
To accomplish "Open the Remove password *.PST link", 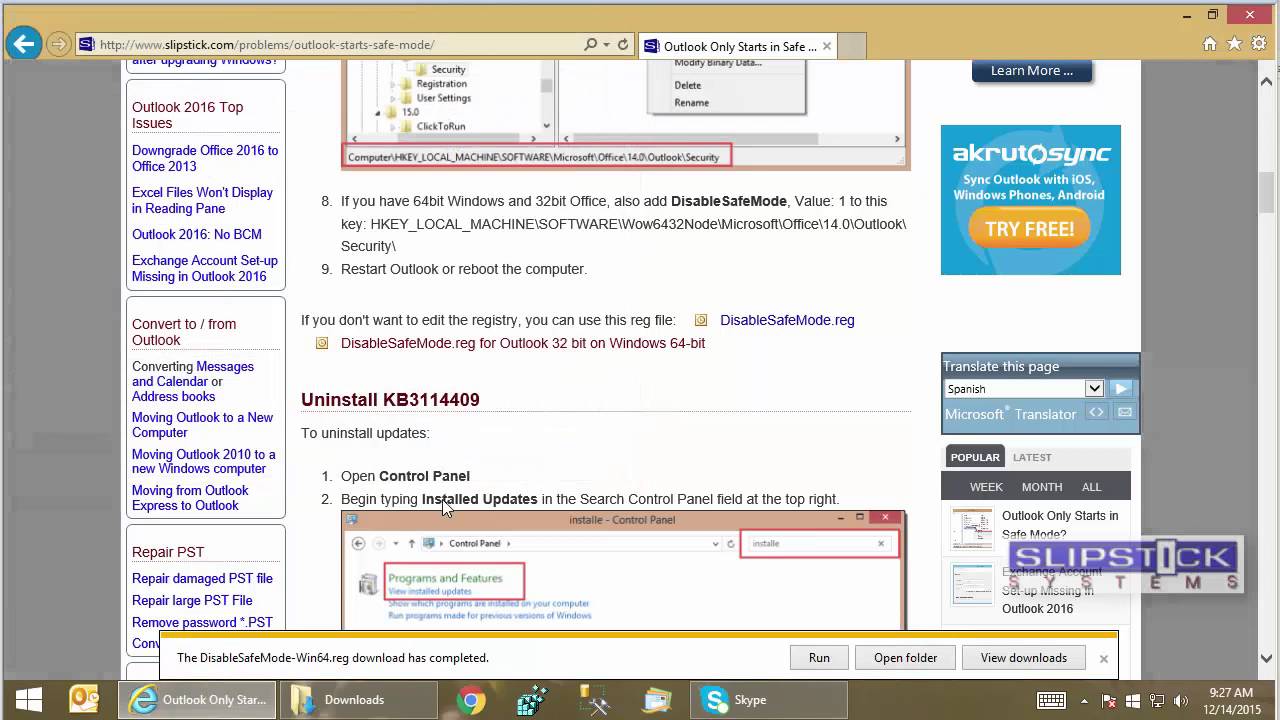I will click(202, 622).
